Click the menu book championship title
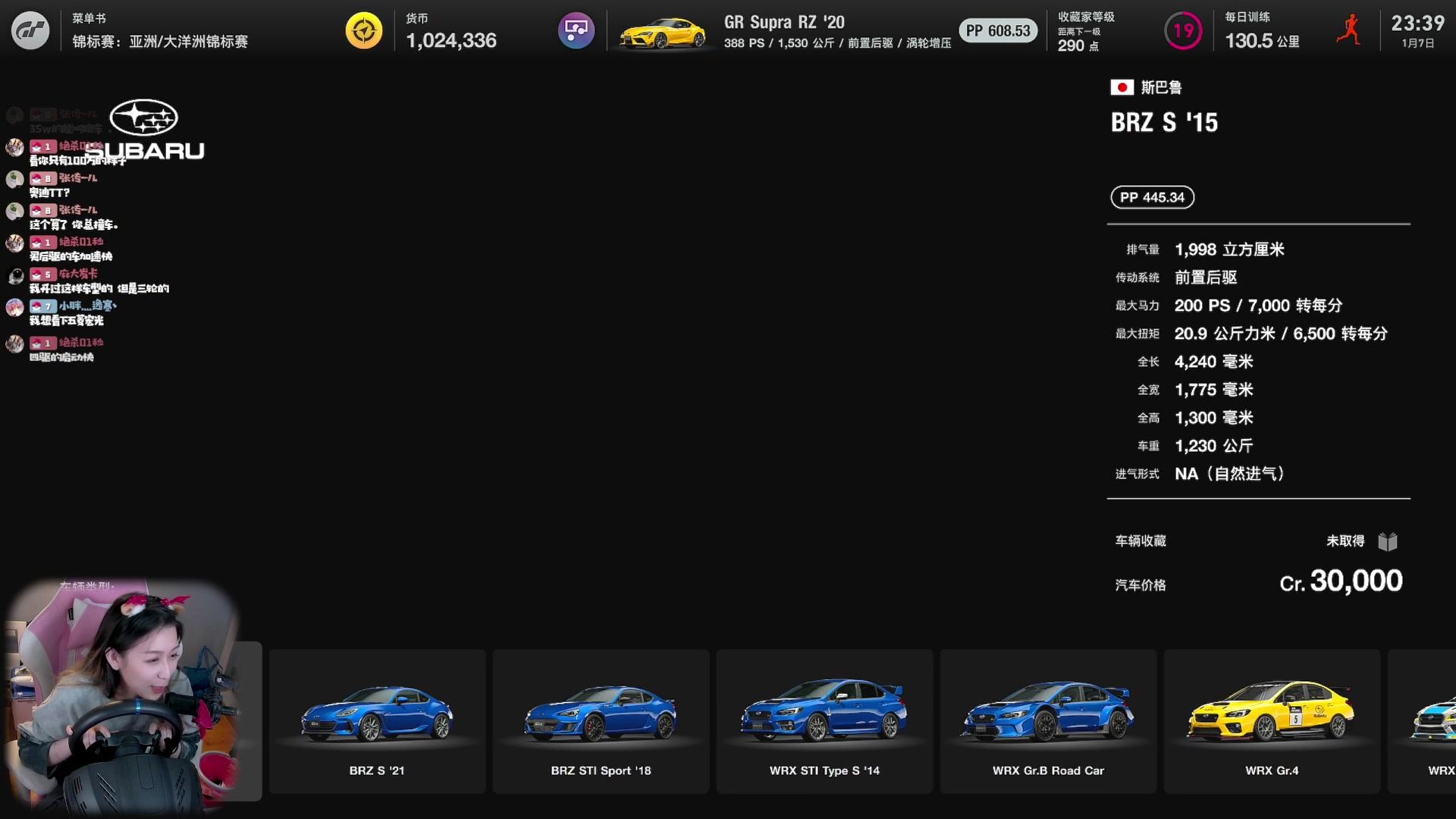 (x=160, y=42)
